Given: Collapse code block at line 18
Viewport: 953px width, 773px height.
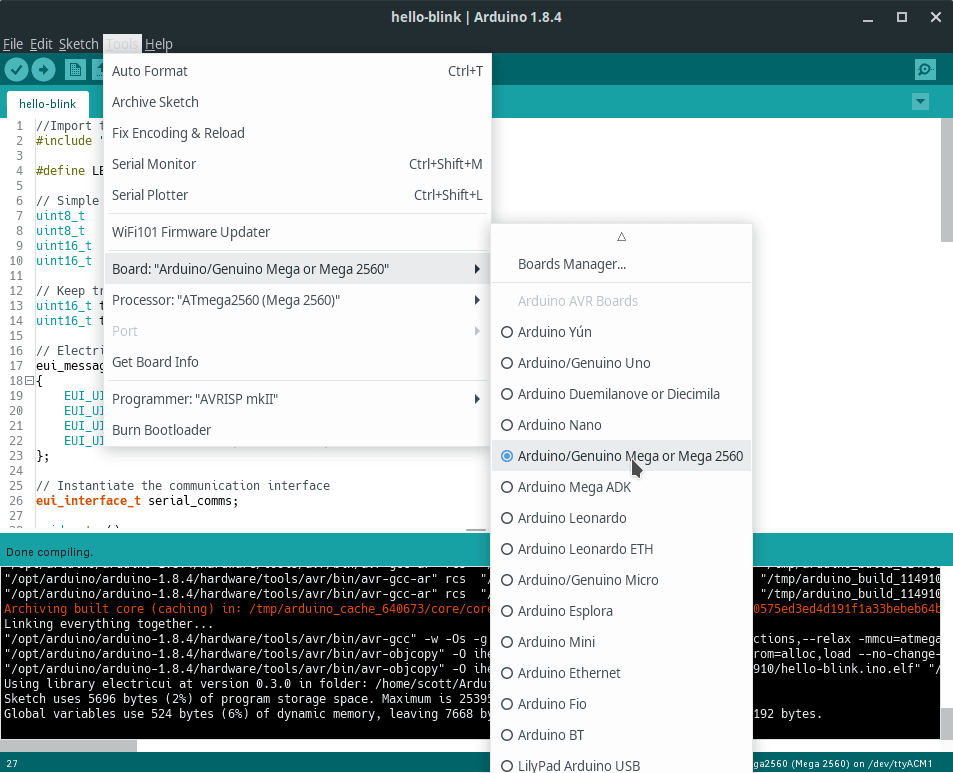Looking at the screenshot, I should pos(28,381).
